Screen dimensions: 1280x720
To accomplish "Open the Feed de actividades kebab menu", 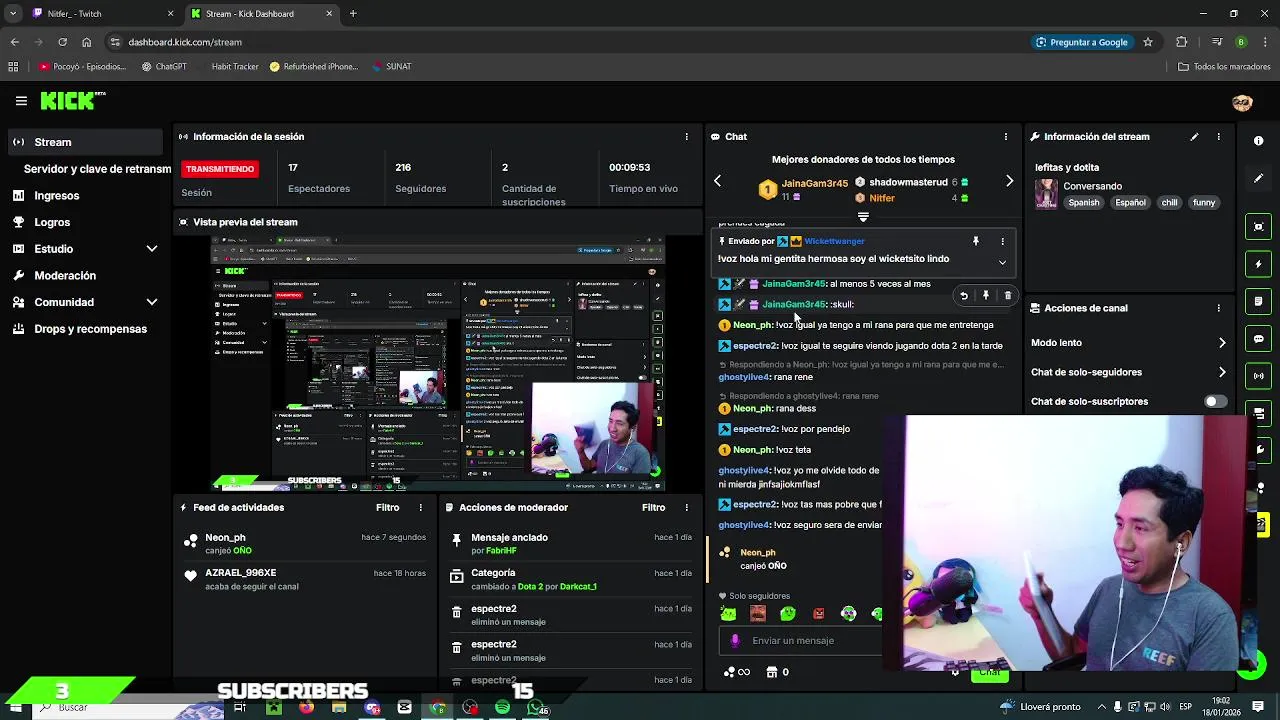I will tap(420, 508).
